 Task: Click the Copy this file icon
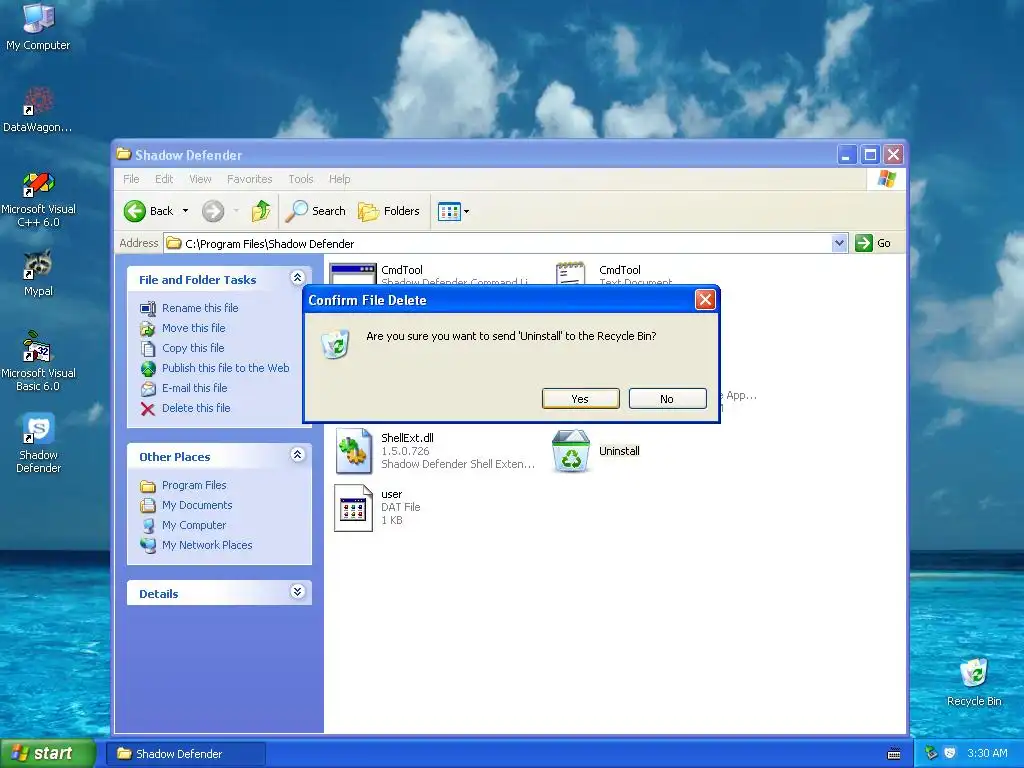(x=148, y=349)
